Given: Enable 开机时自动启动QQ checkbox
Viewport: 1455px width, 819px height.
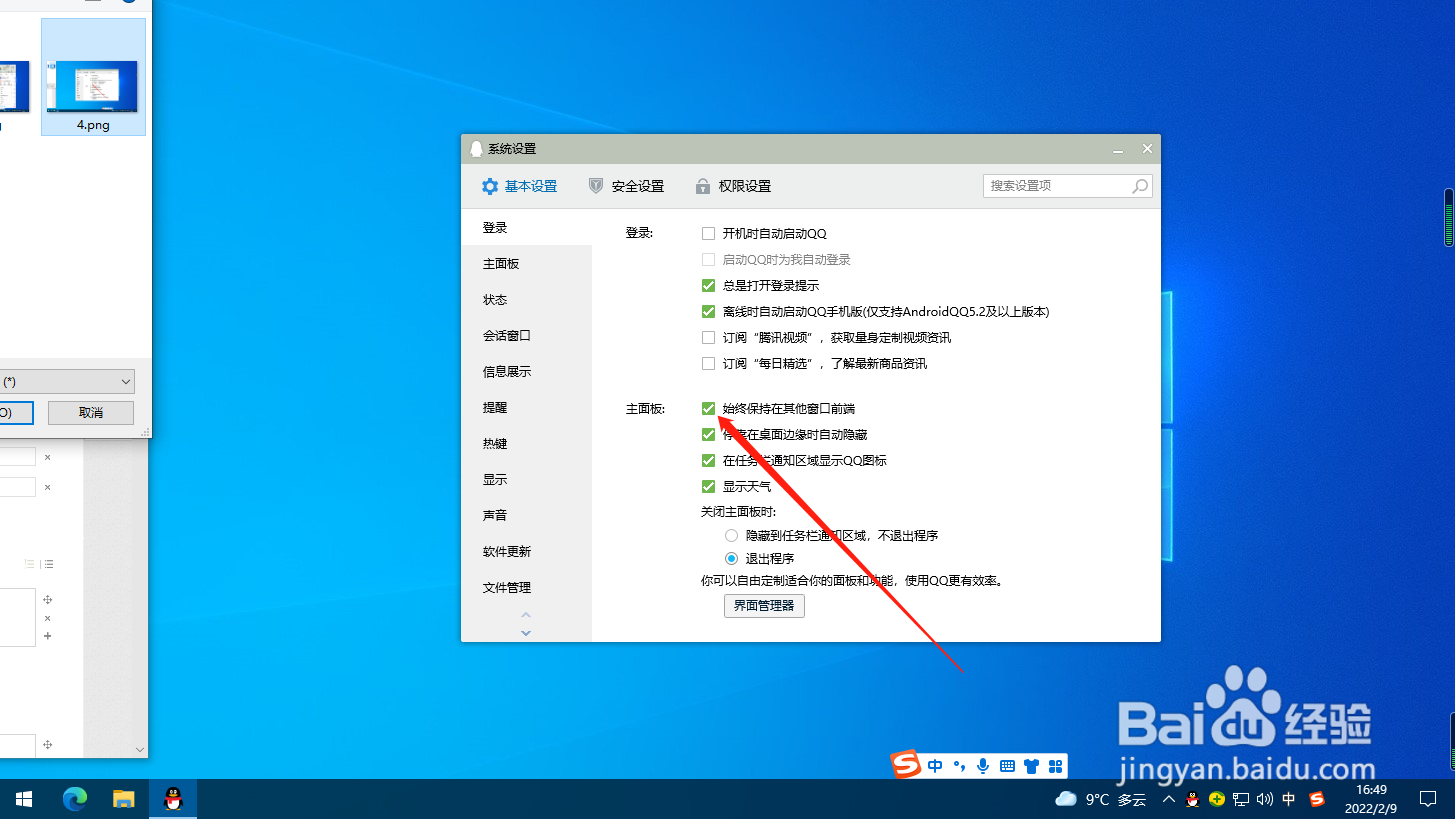Looking at the screenshot, I should [x=708, y=234].
